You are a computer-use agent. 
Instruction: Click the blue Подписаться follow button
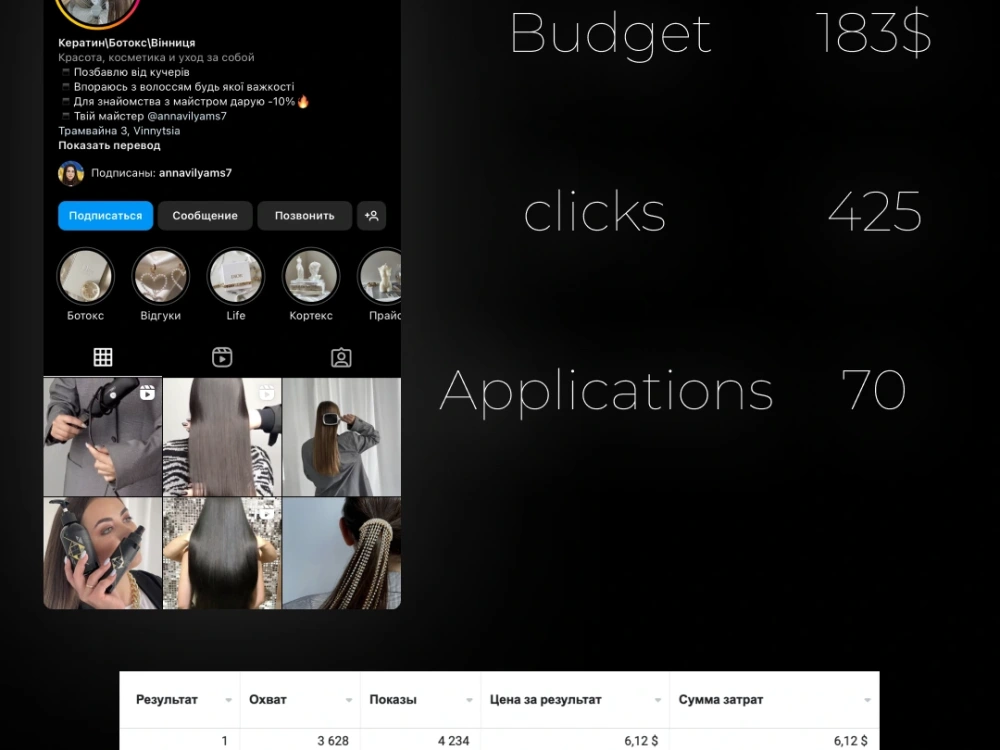105,216
